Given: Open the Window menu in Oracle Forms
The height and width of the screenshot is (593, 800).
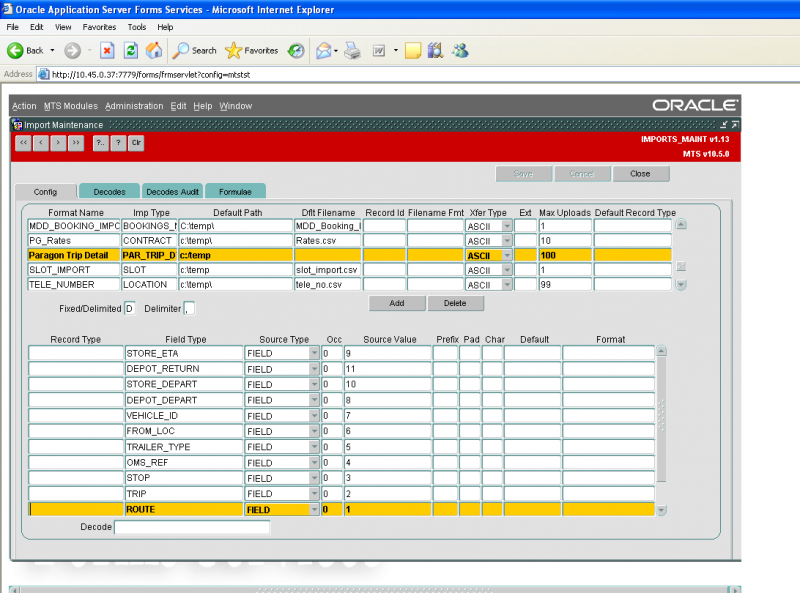Looking at the screenshot, I should tap(236, 106).
